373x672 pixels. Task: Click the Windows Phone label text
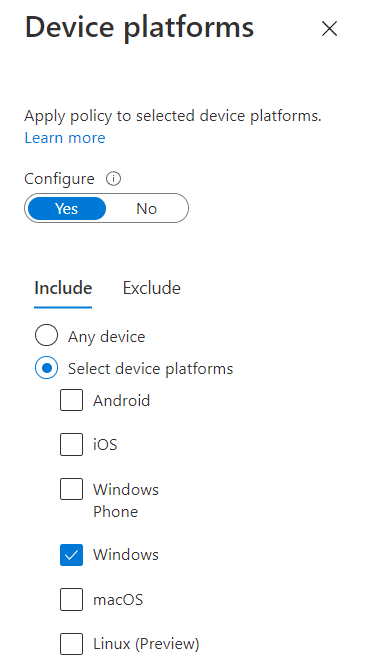(126, 500)
